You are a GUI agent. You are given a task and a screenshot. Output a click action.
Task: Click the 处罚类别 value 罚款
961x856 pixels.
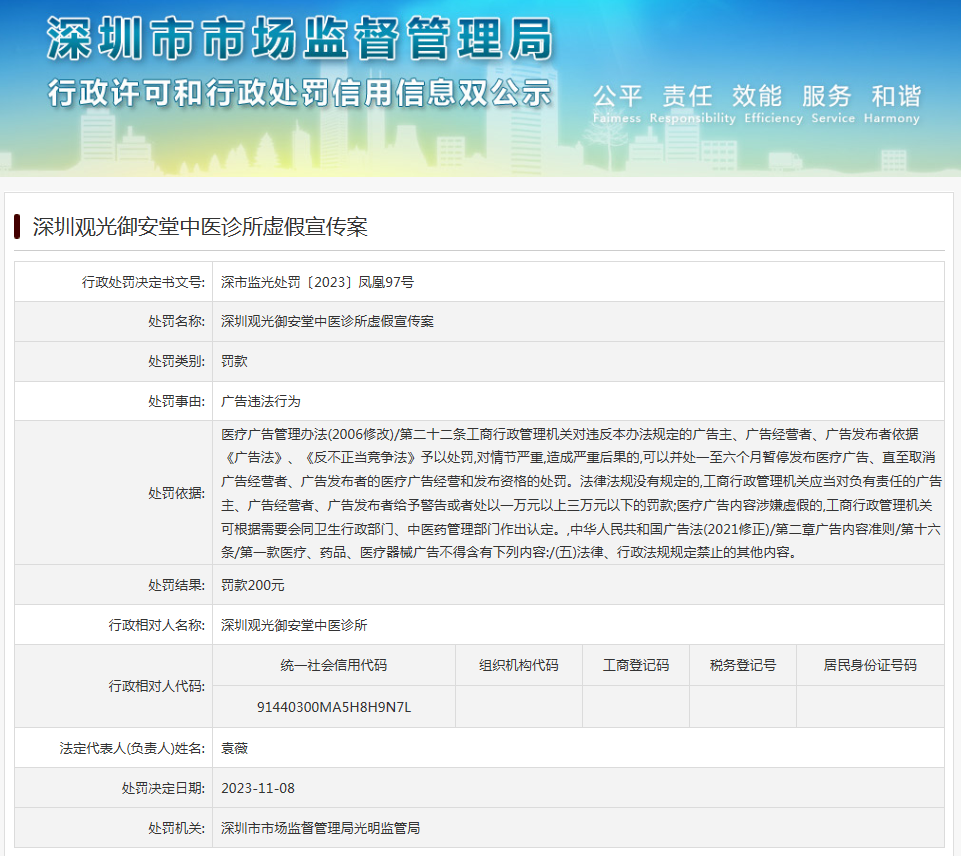(x=234, y=361)
